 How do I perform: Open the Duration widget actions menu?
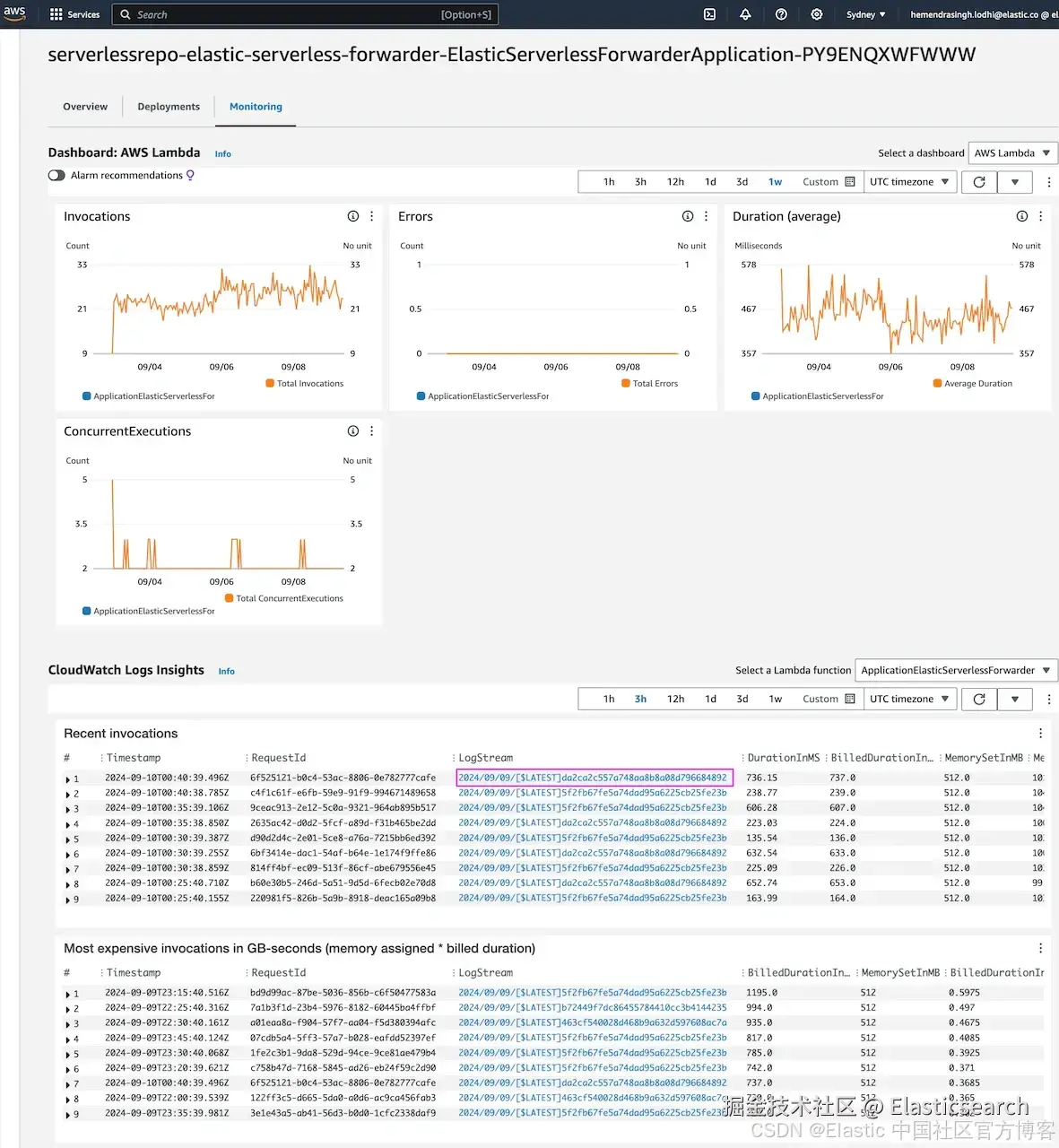(x=1041, y=216)
